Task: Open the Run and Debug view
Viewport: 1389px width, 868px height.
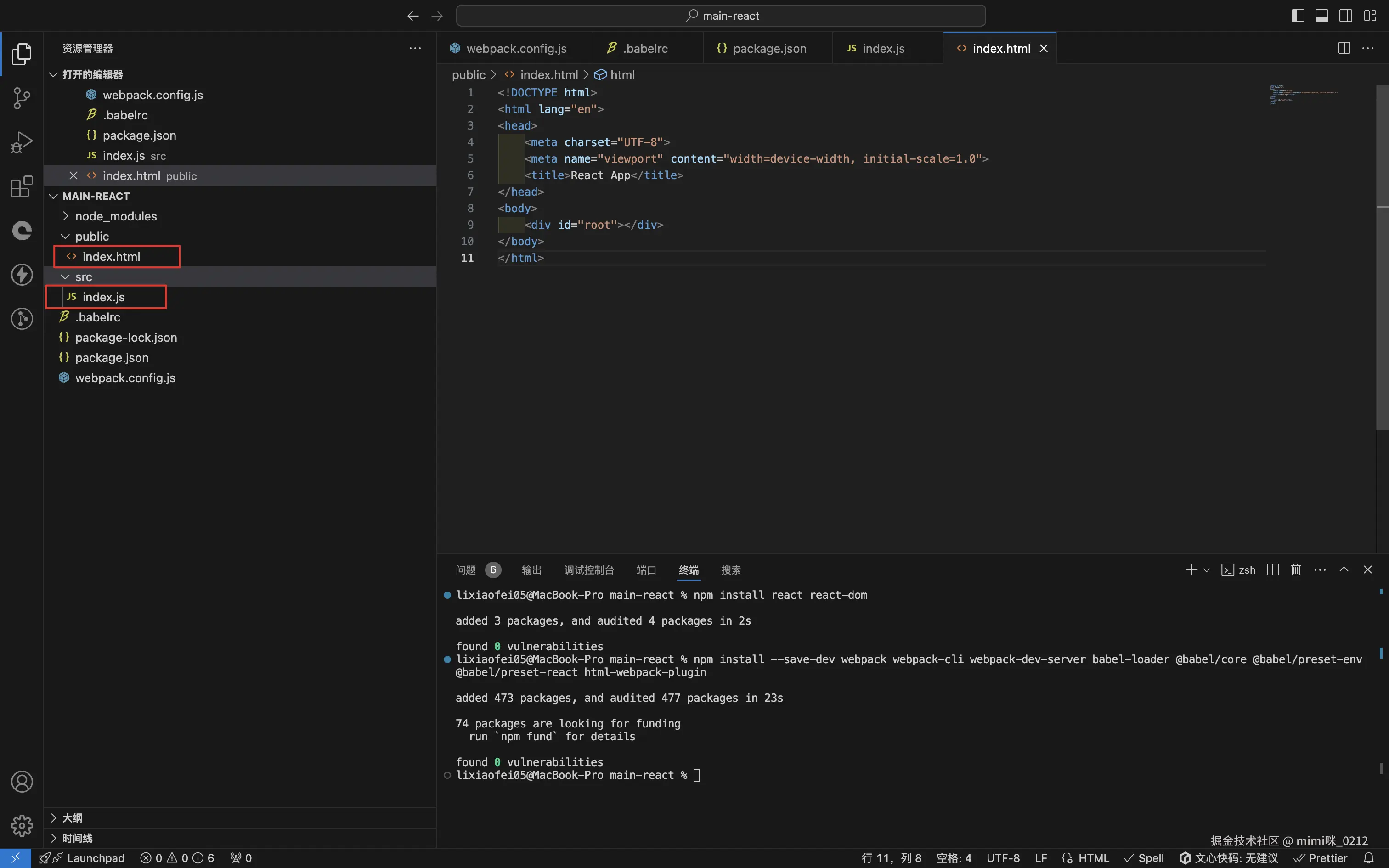Action: (22, 142)
